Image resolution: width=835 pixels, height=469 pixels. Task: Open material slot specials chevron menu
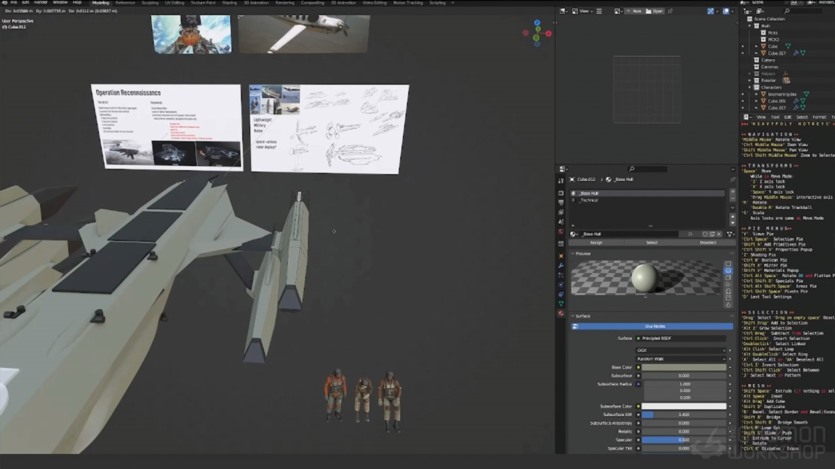[x=733, y=207]
